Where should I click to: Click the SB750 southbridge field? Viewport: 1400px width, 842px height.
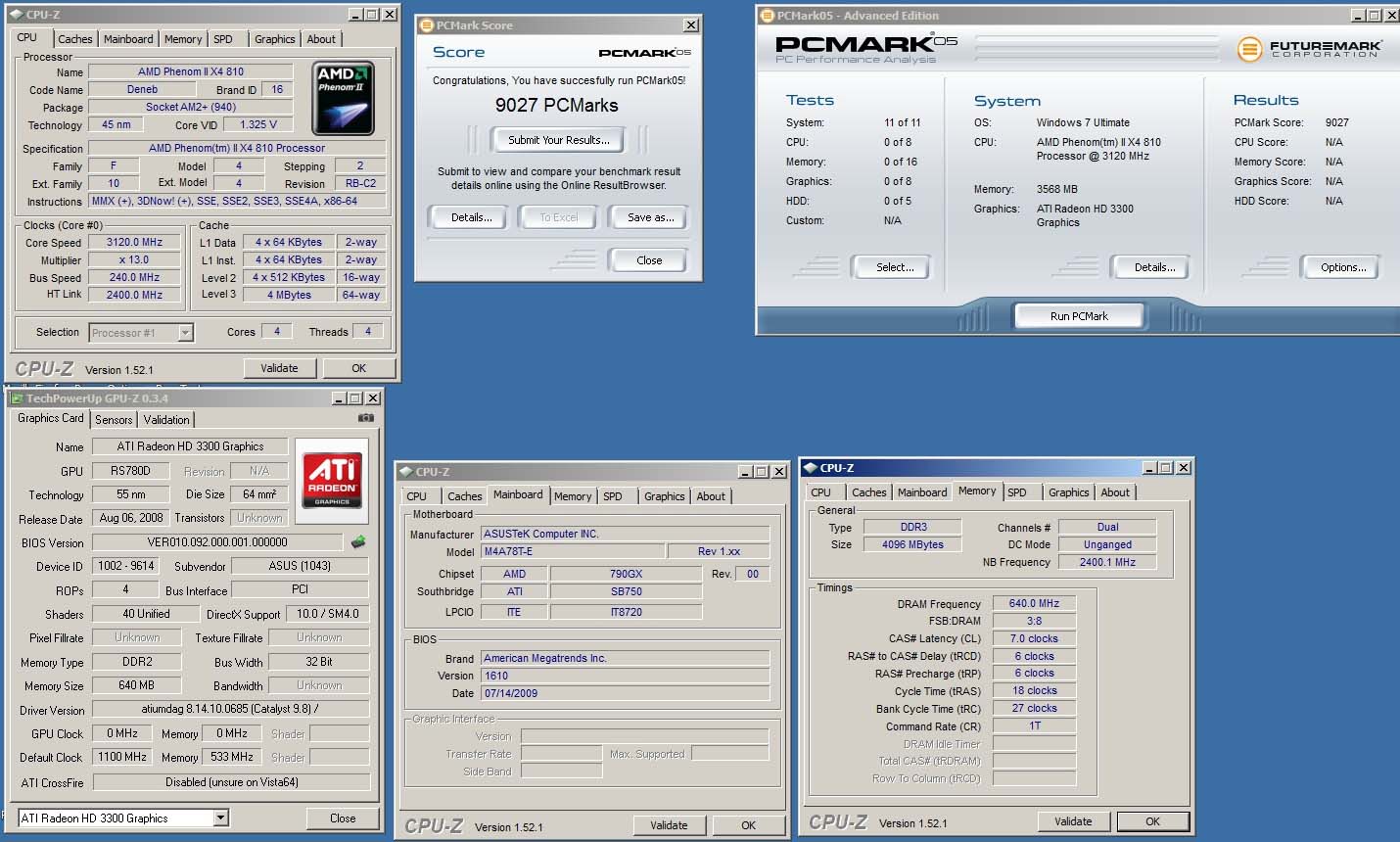(626, 591)
